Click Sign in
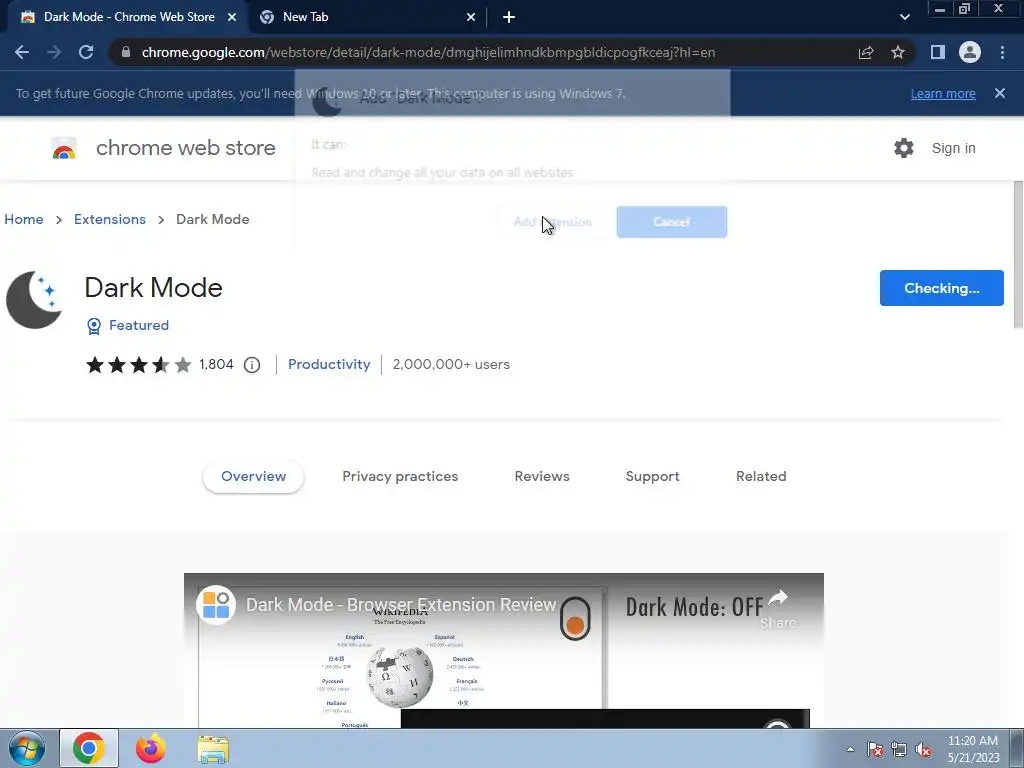This screenshot has width=1024, height=768. click(x=953, y=148)
